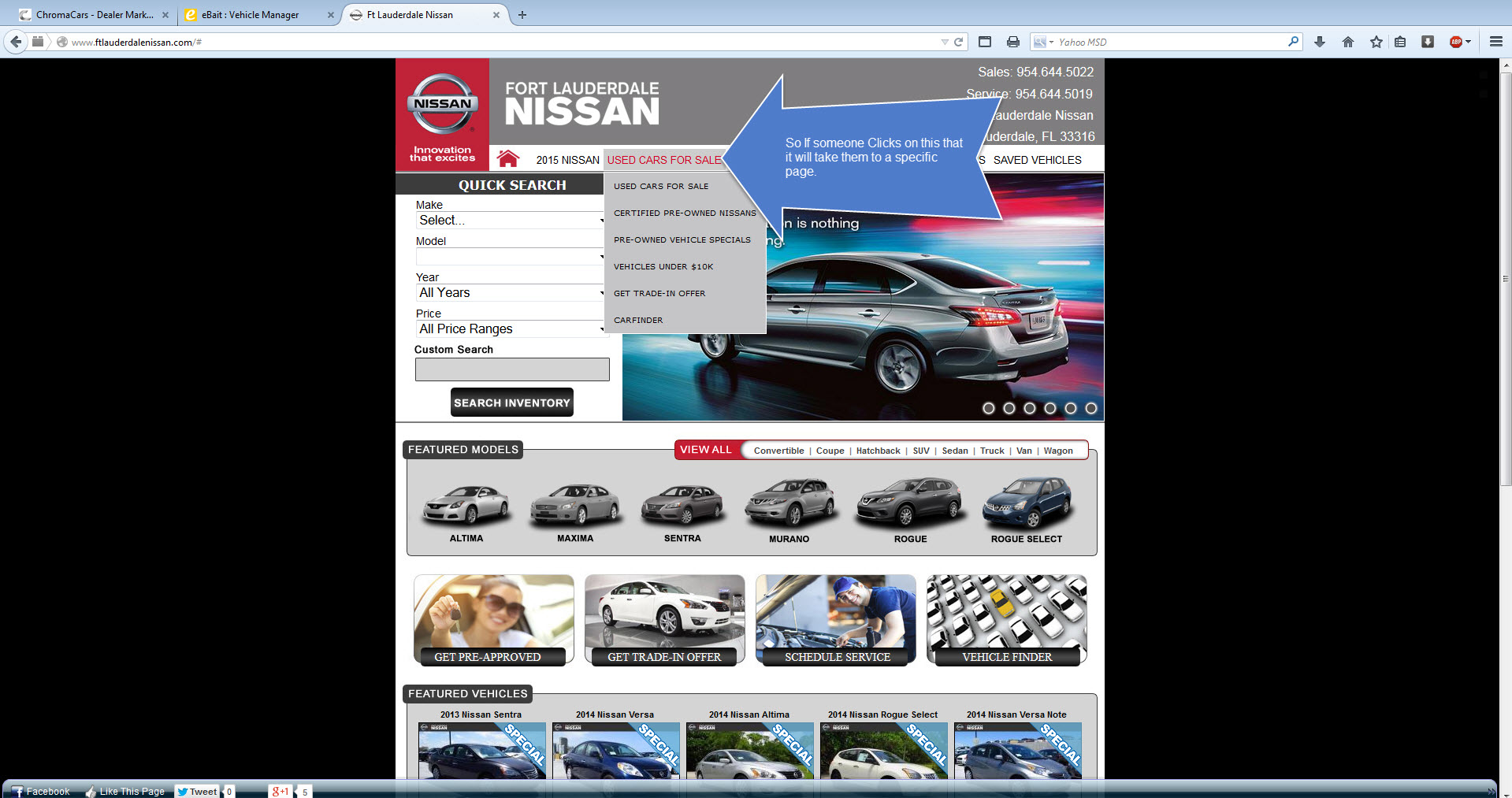Open the Schedule Service tile
This screenshot has width=1512, height=798.
836,620
